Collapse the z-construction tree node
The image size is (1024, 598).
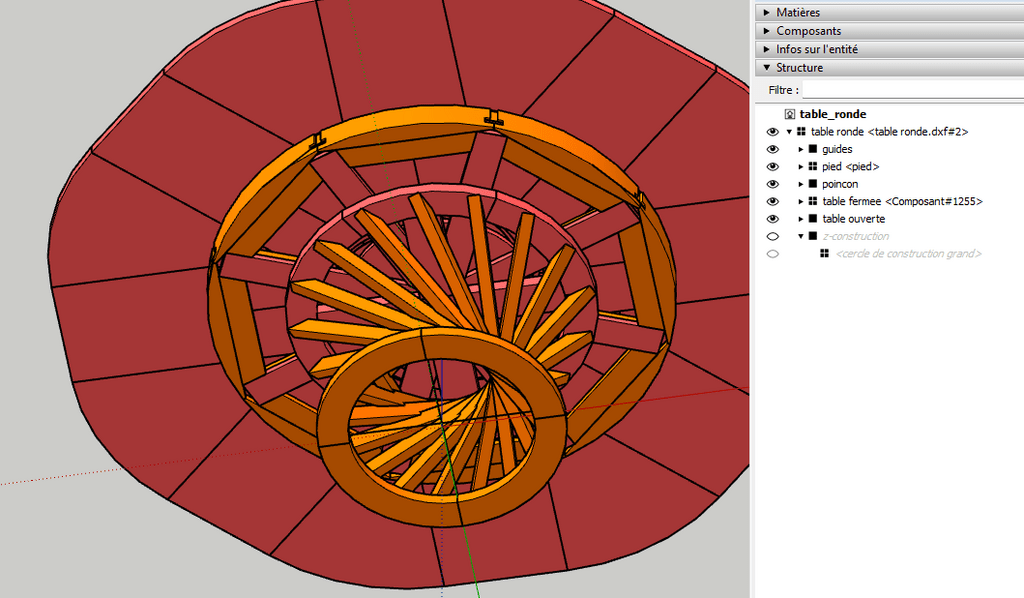coord(800,237)
